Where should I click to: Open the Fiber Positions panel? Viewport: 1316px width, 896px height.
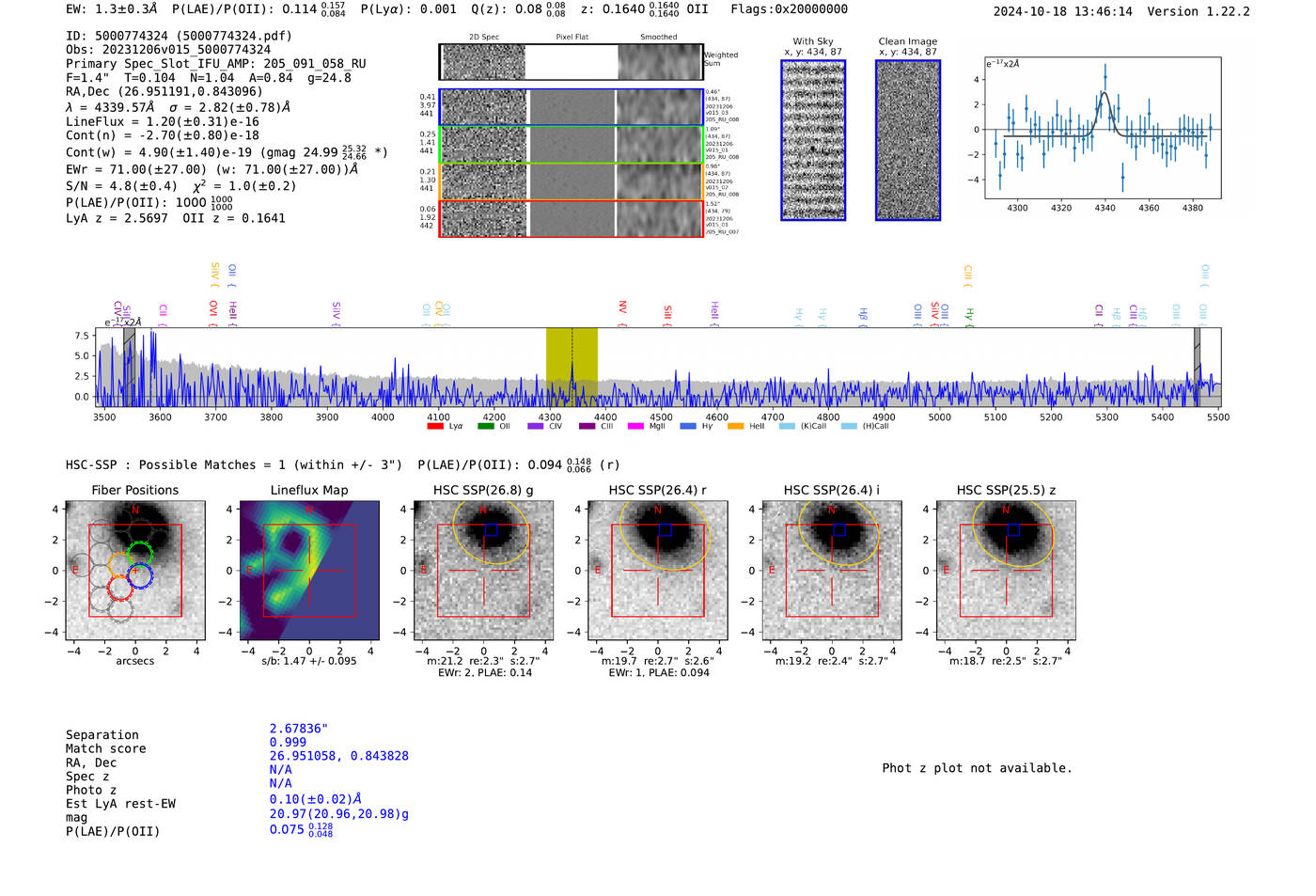click(135, 571)
